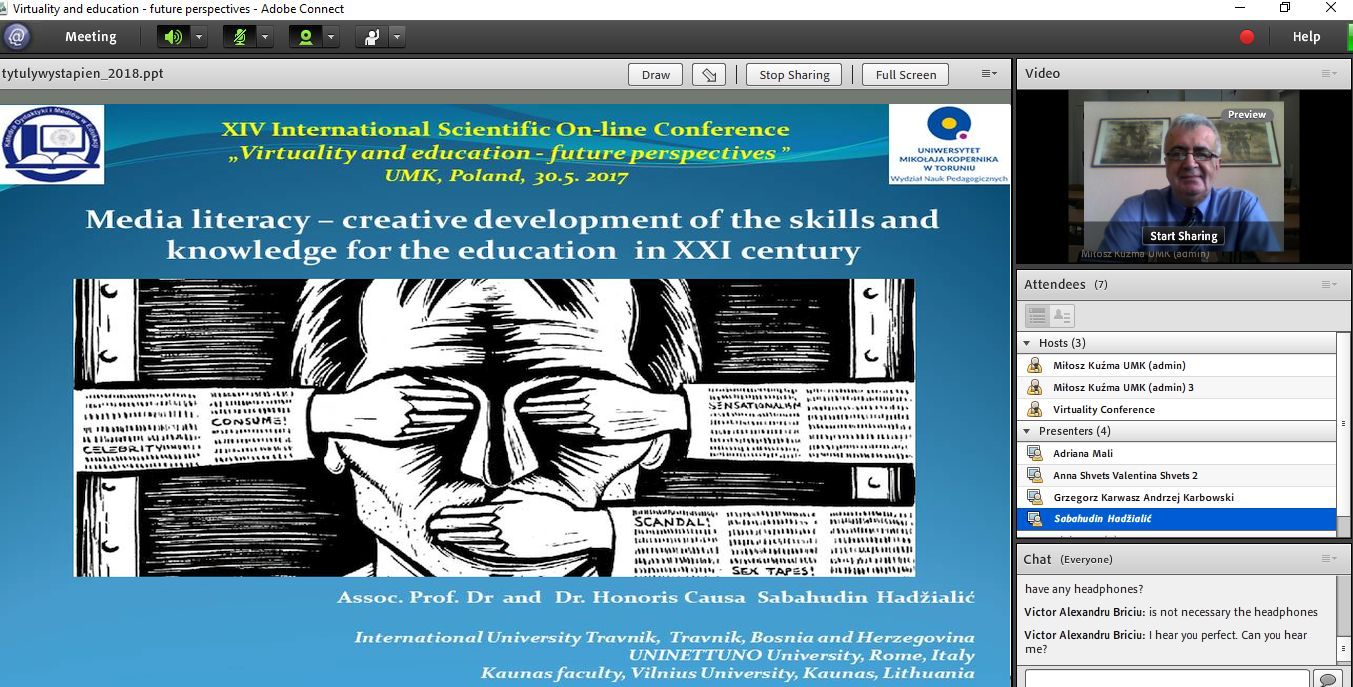This screenshot has width=1353, height=687.
Task: Switch to attendee list view
Action: pyautogui.click(x=1037, y=316)
